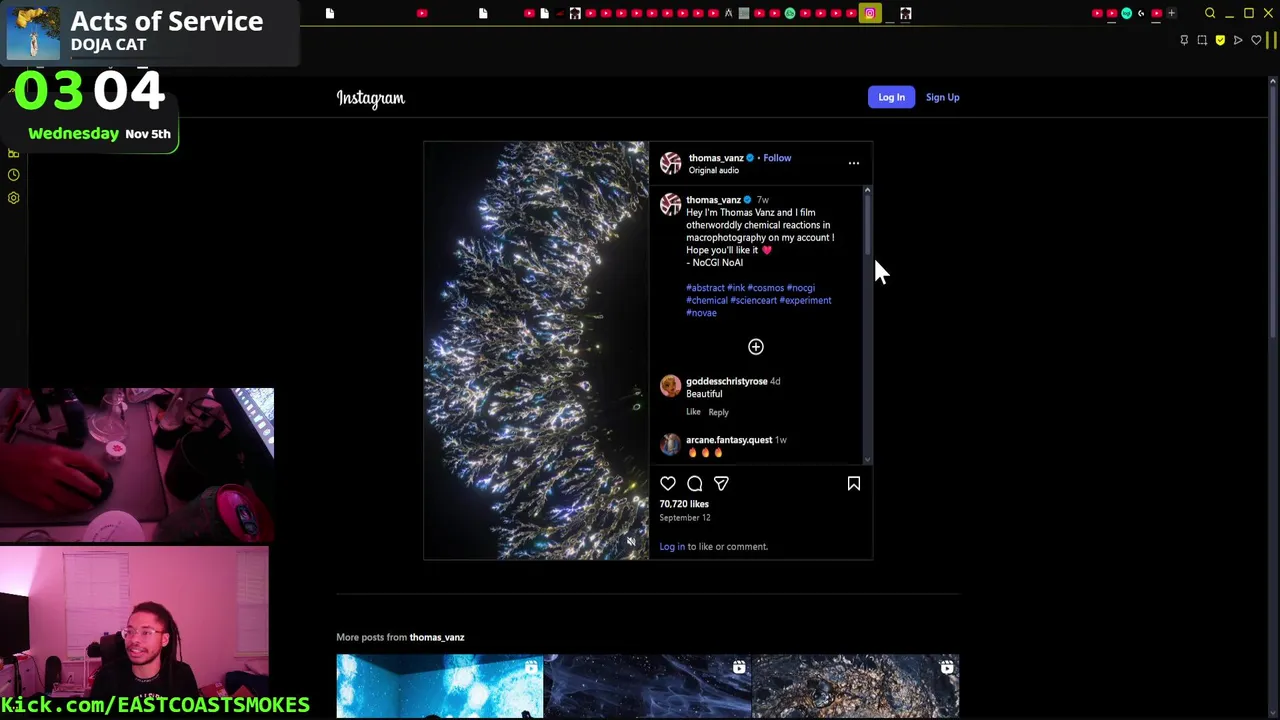1280x720 pixels.
Task: Open arcane.fantasy.quest commenter username
Action: 729,440
